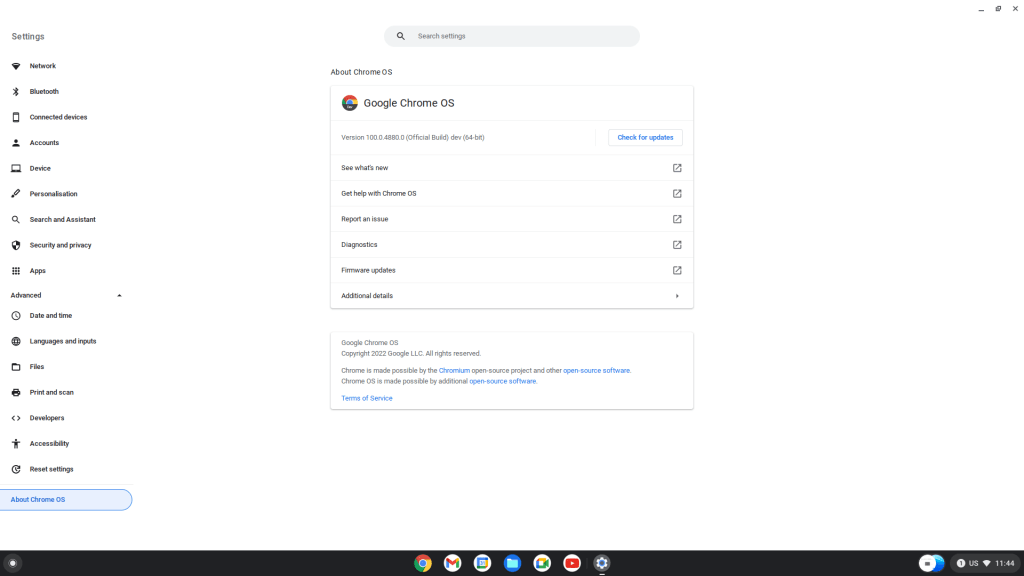Click Report an issue row text
The image size is (1024, 576).
click(364, 219)
